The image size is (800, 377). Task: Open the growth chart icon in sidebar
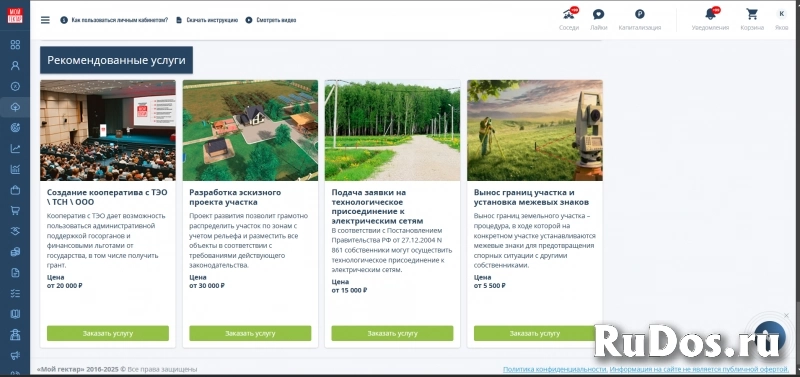(x=15, y=148)
